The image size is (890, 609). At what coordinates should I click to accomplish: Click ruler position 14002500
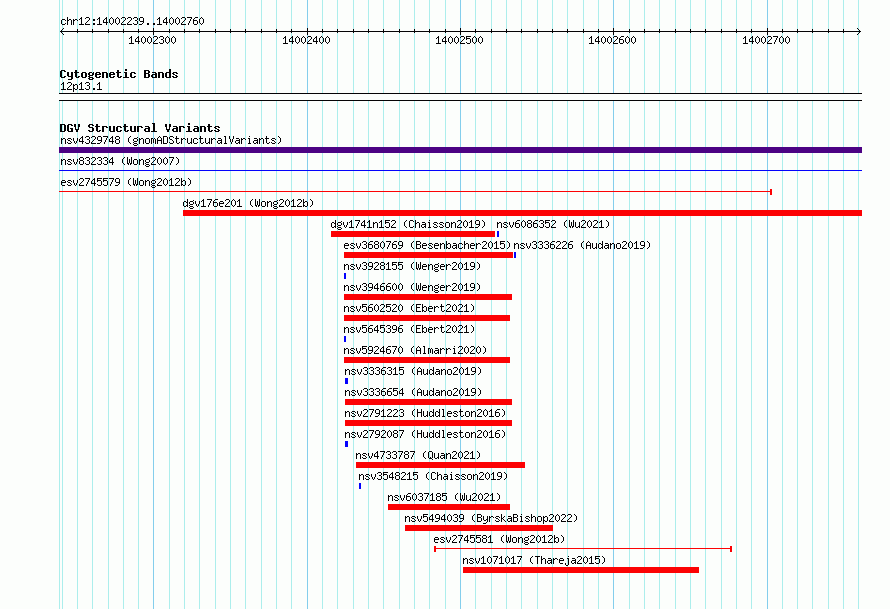click(x=459, y=40)
